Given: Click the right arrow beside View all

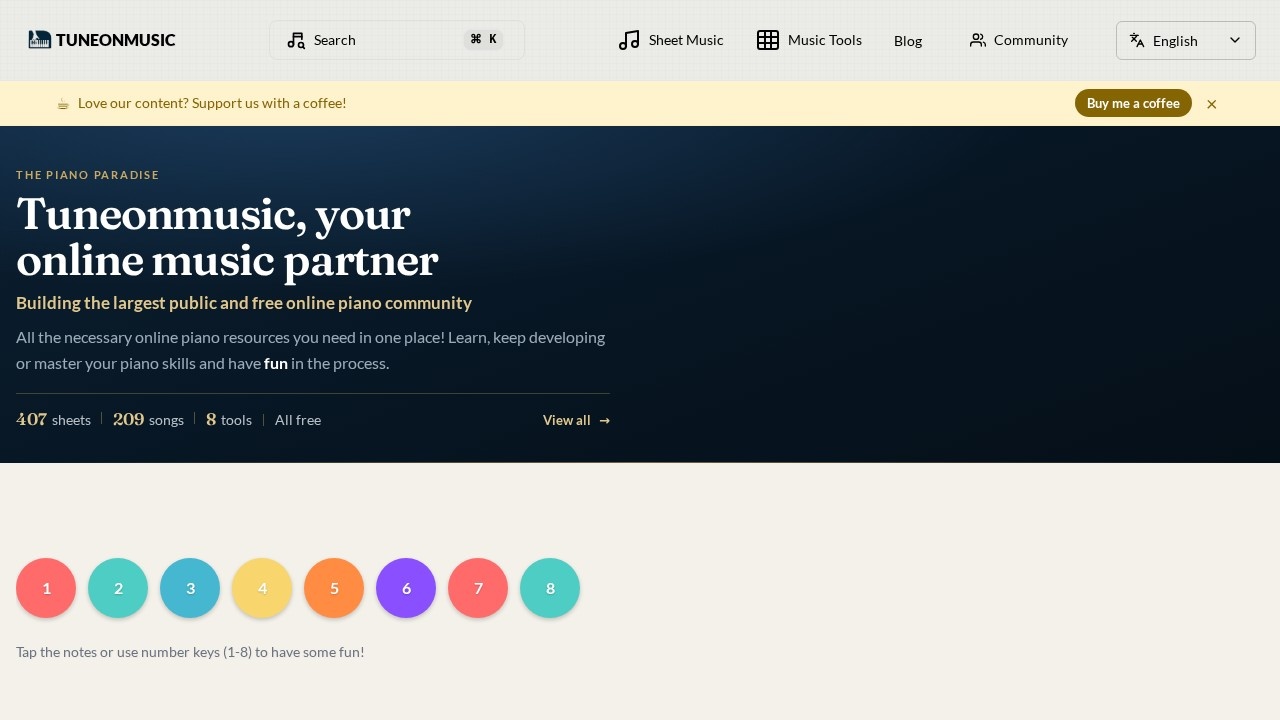Looking at the screenshot, I should 605,420.
